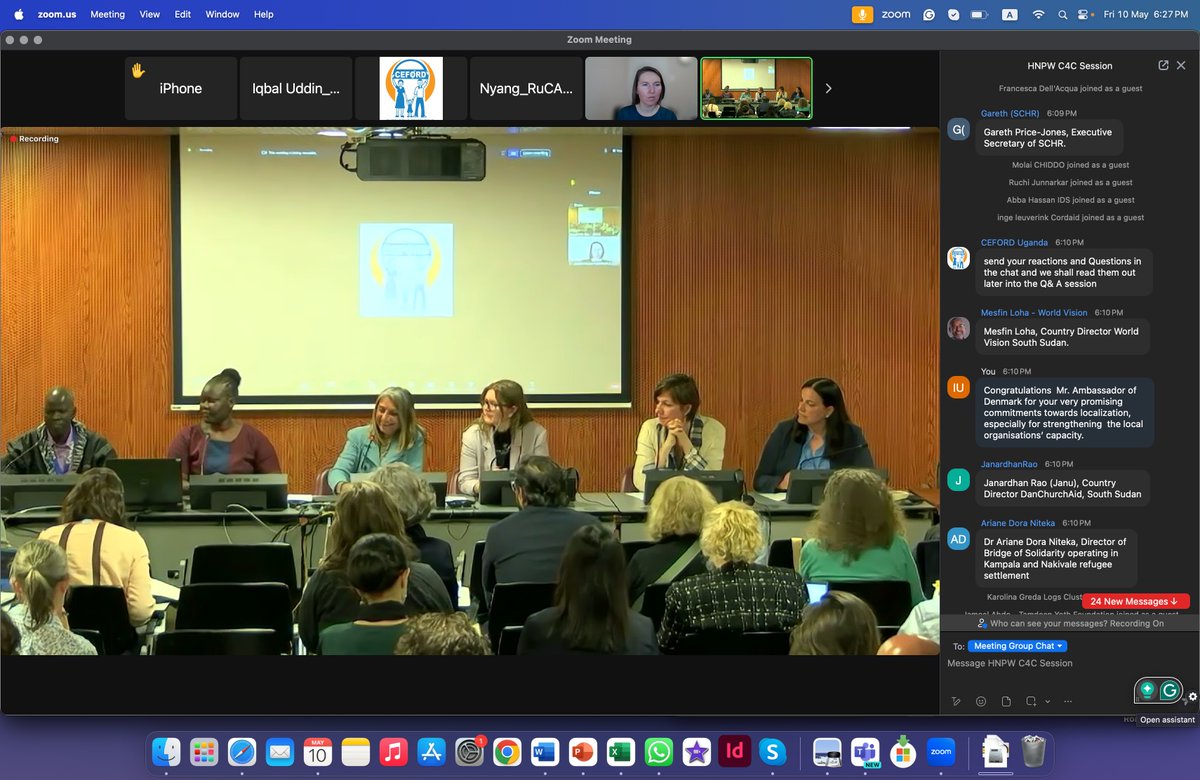The height and width of the screenshot is (780, 1200).
Task: Open Grammarly menu bar icon
Action: pyautogui.click(x=929, y=14)
